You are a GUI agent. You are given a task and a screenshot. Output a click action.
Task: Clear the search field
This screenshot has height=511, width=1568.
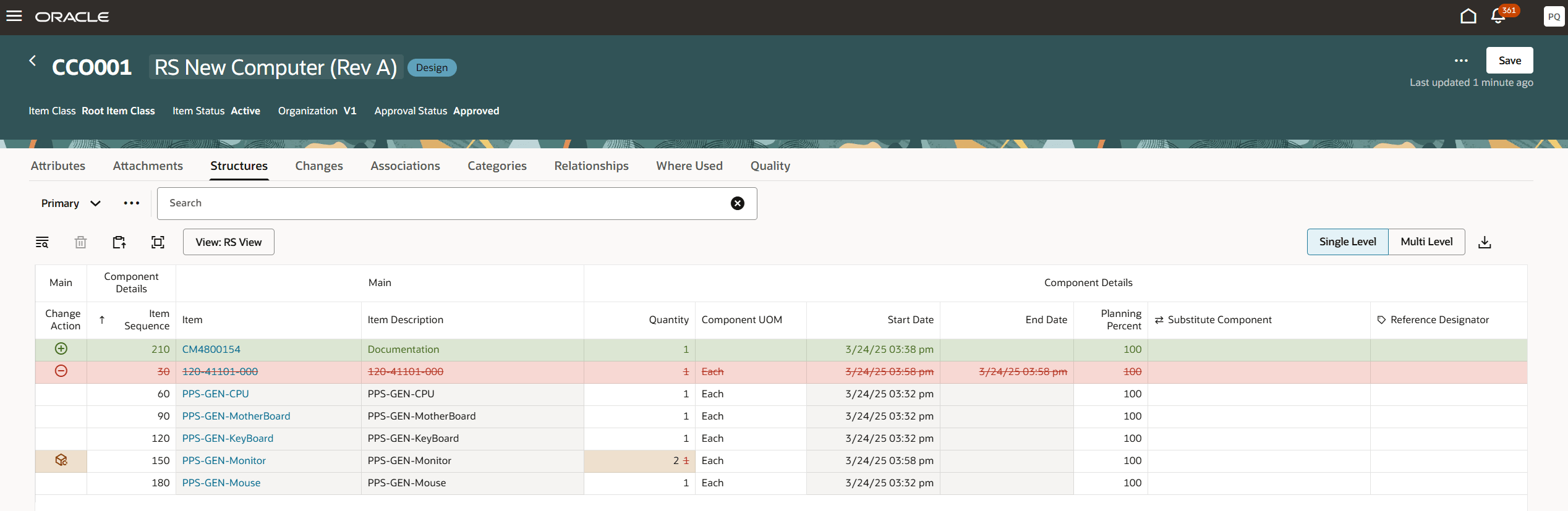pos(738,203)
